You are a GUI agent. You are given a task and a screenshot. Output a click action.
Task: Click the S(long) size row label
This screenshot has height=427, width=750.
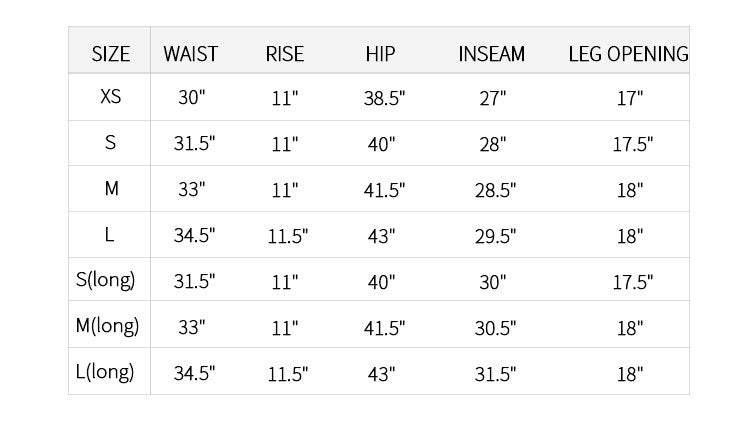click(106, 280)
